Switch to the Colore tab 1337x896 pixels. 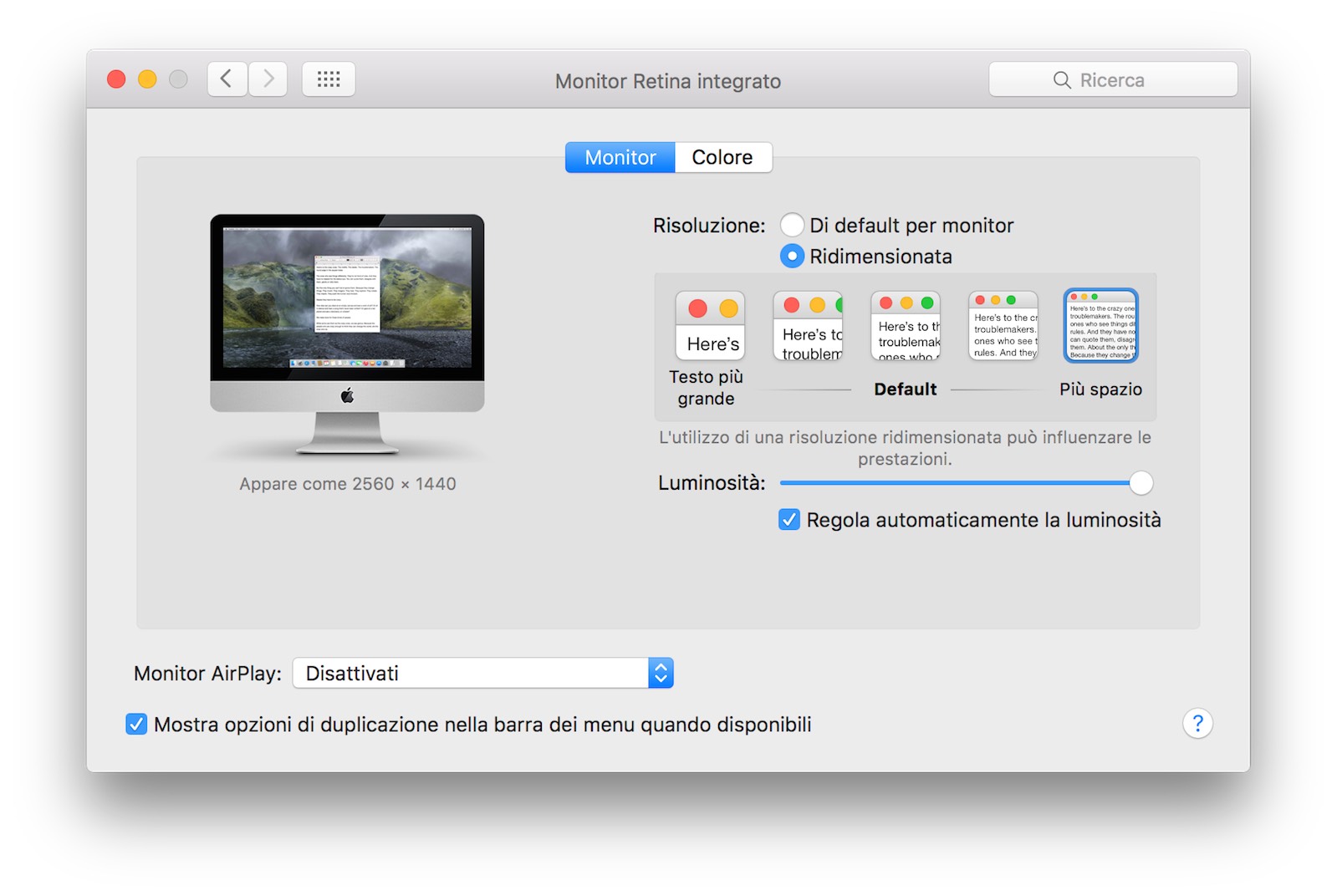coord(723,157)
